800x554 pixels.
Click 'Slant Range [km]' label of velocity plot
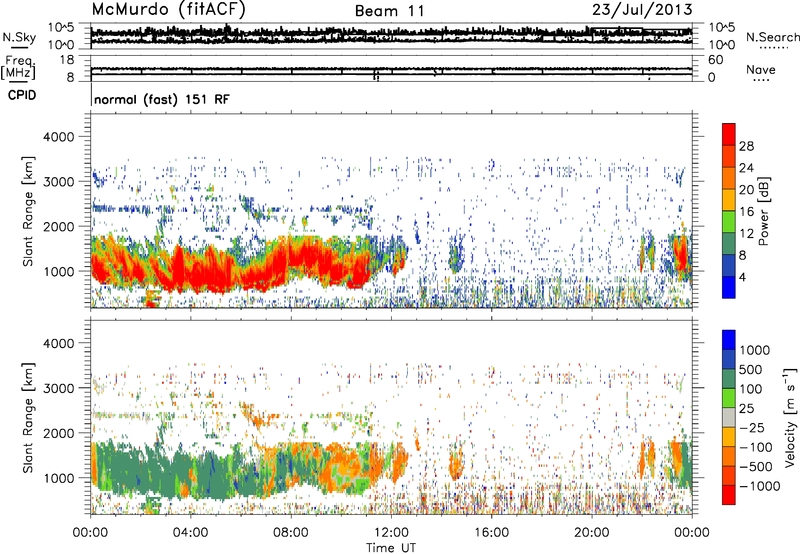point(28,418)
